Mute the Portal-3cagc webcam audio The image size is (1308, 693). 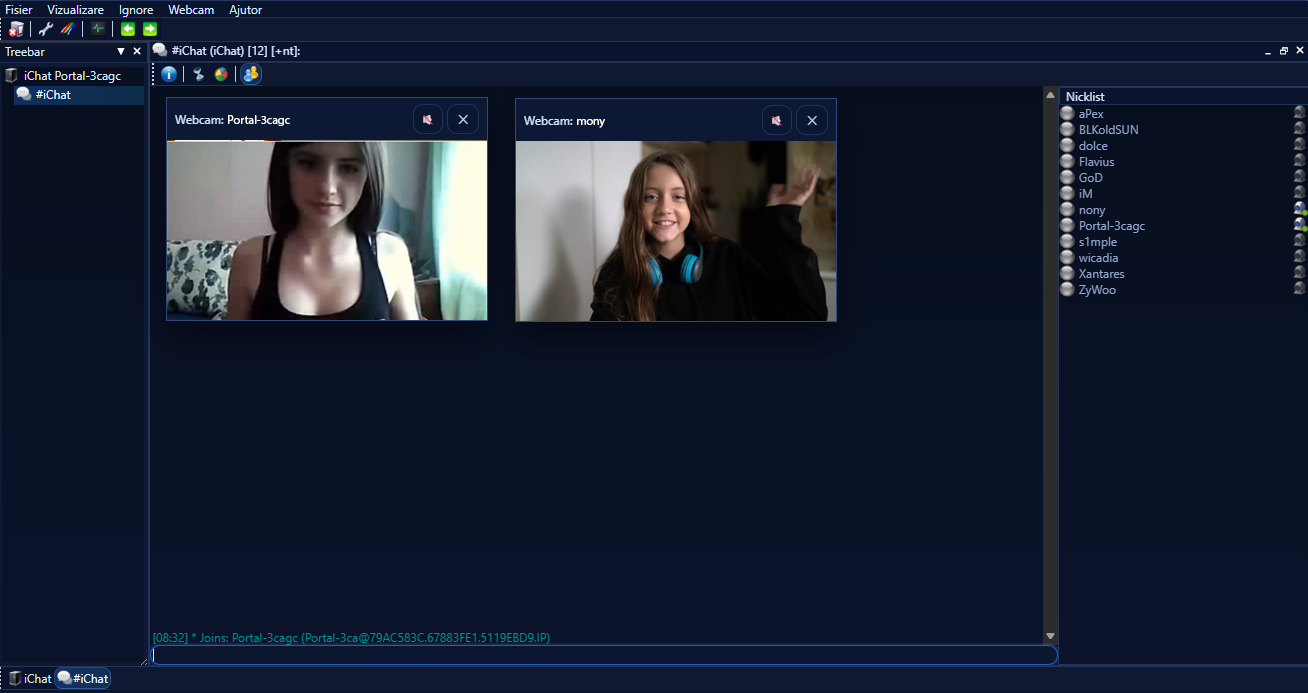pos(428,120)
